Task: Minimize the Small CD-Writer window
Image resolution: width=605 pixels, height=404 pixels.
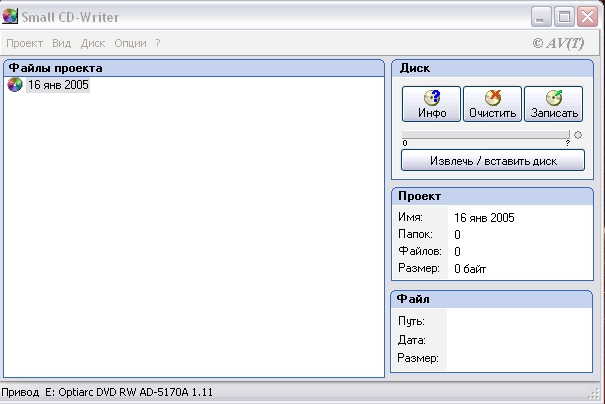Action: pos(541,17)
